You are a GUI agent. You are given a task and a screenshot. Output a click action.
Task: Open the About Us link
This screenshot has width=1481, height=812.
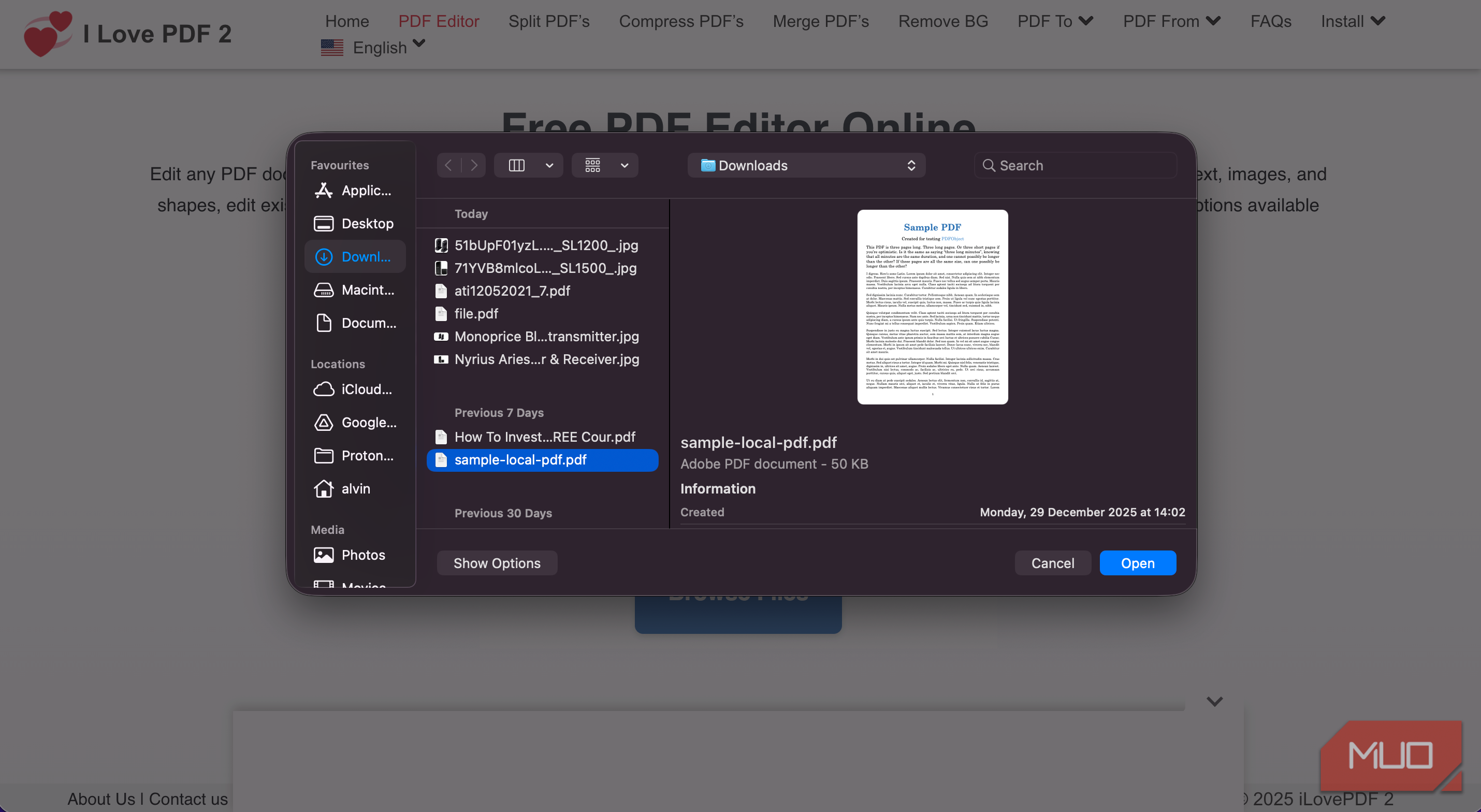pyautogui.click(x=101, y=799)
